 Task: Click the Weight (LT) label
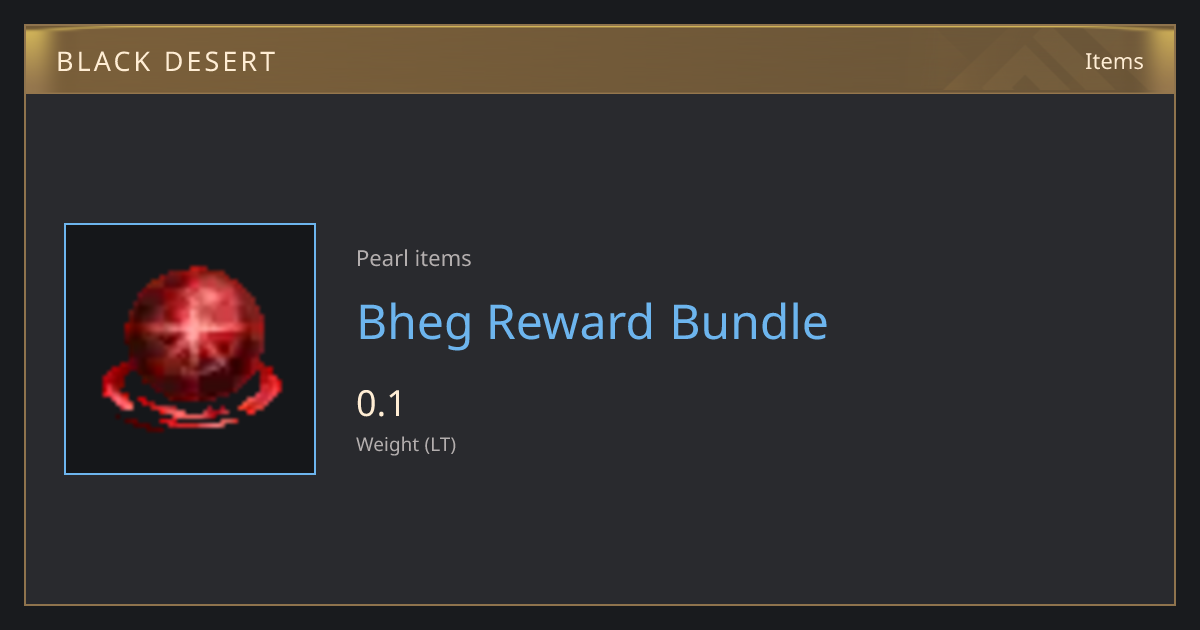click(x=406, y=445)
